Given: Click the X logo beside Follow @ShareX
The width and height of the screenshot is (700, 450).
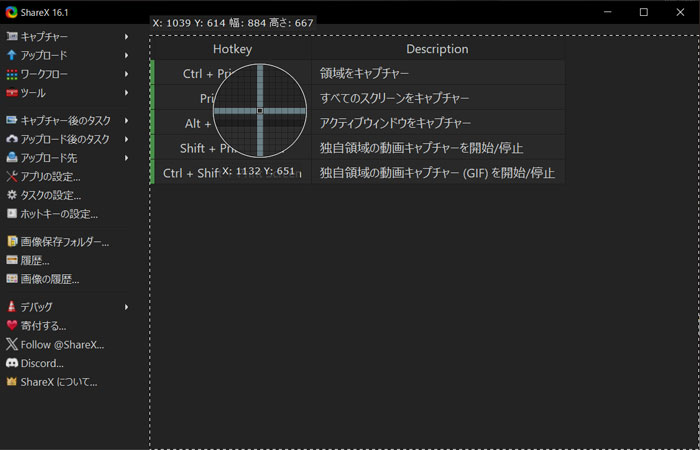Looking at the screenshot, I should click(x=12, y=344).
